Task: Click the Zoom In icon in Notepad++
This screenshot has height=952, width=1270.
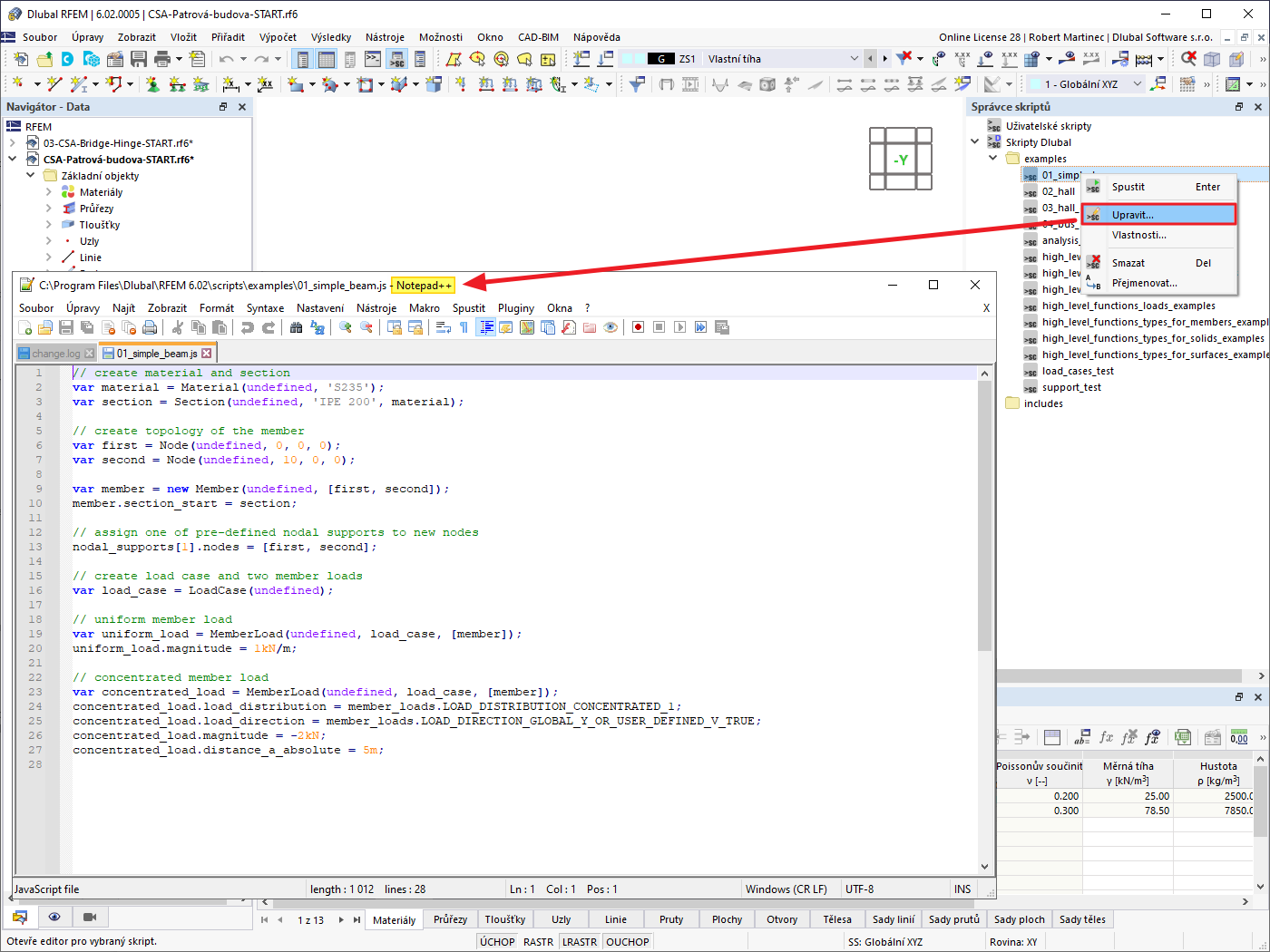Action: pyautogui.click(x=346, y=327)
